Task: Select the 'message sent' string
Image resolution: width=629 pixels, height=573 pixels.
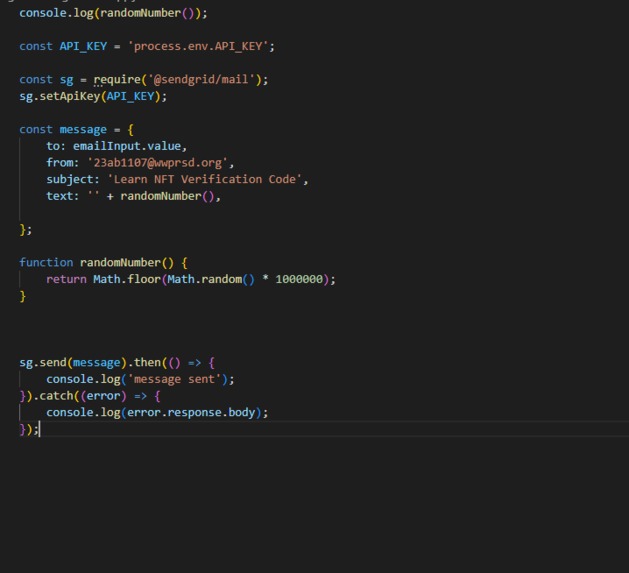Action: pos(174,379)
